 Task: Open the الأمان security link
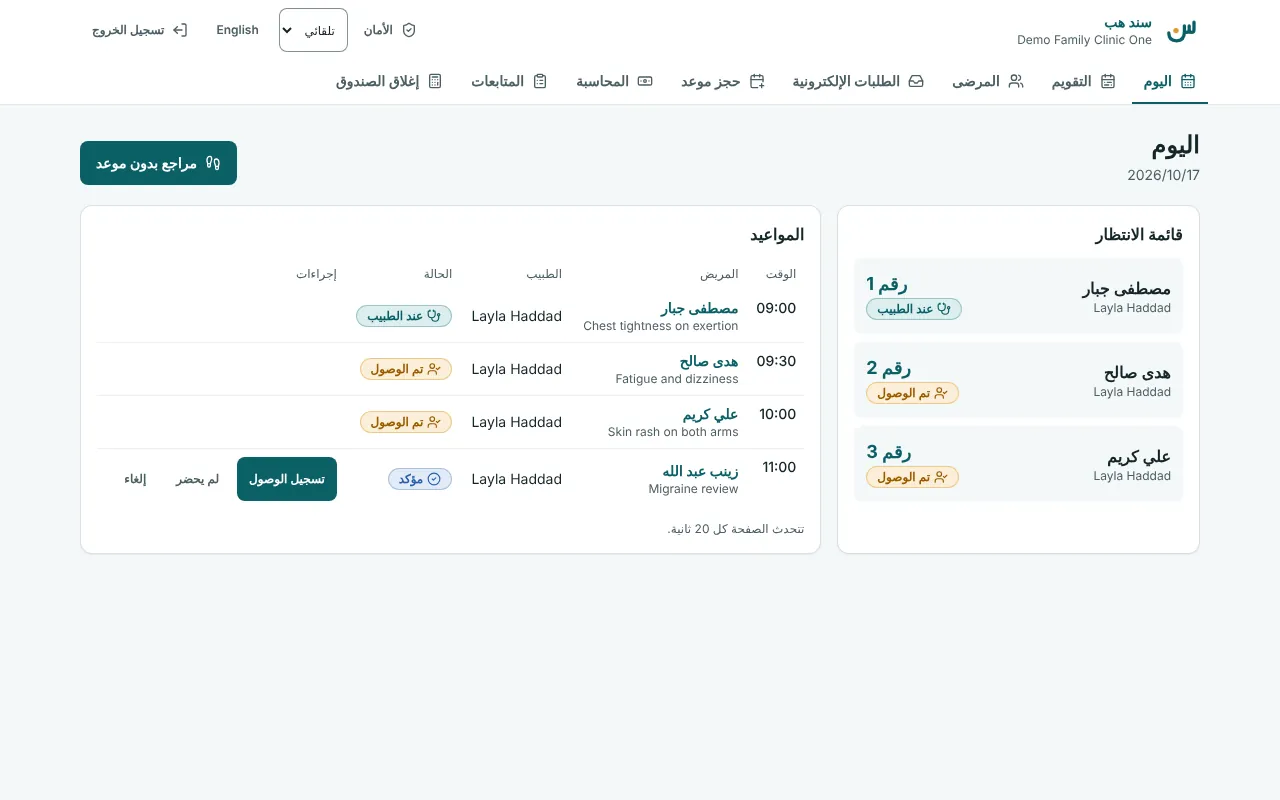click(389, 30)
